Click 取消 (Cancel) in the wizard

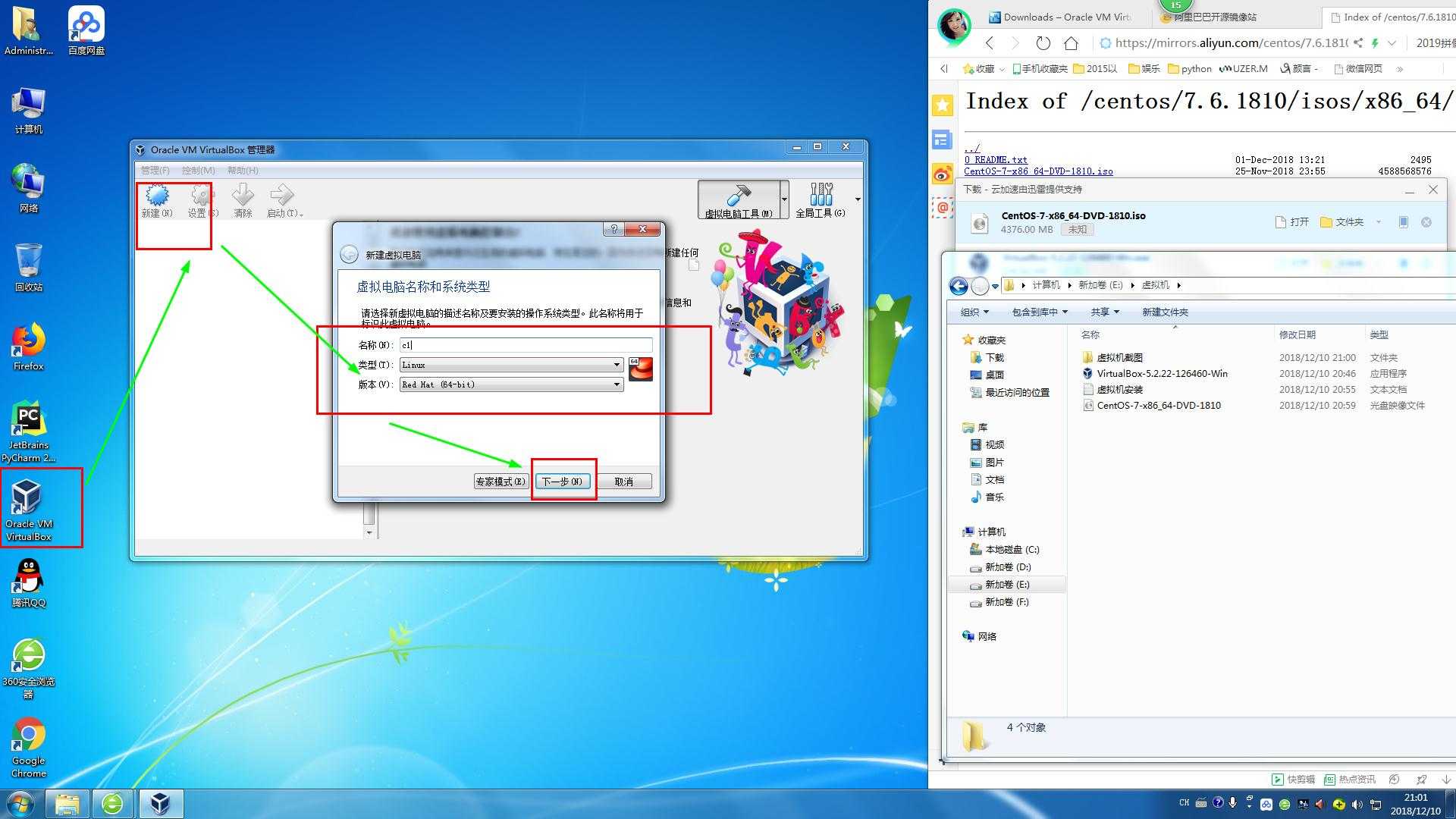point(624,482)
